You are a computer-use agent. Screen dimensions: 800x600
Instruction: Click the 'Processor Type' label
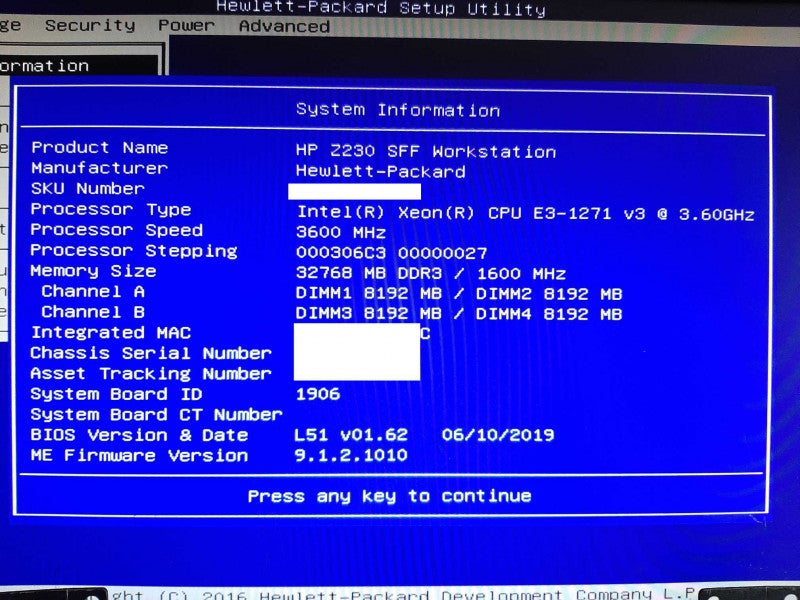111,209
